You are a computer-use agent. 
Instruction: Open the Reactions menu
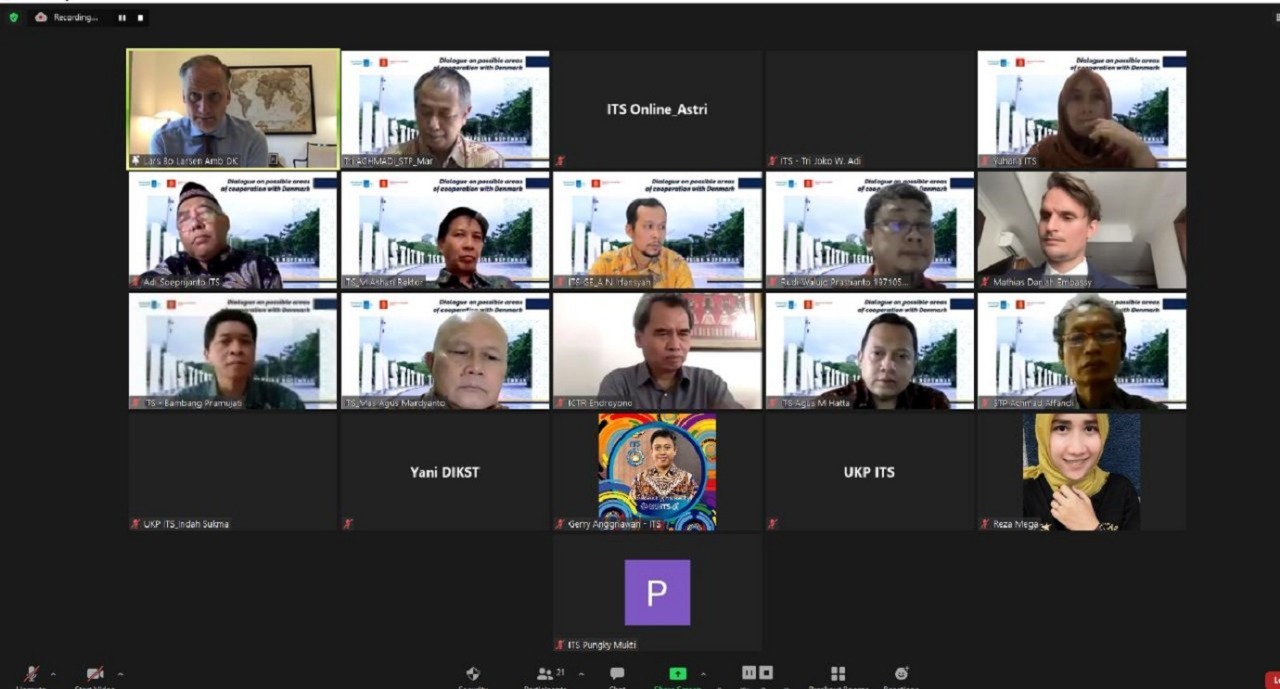click(x=901, y=675)
